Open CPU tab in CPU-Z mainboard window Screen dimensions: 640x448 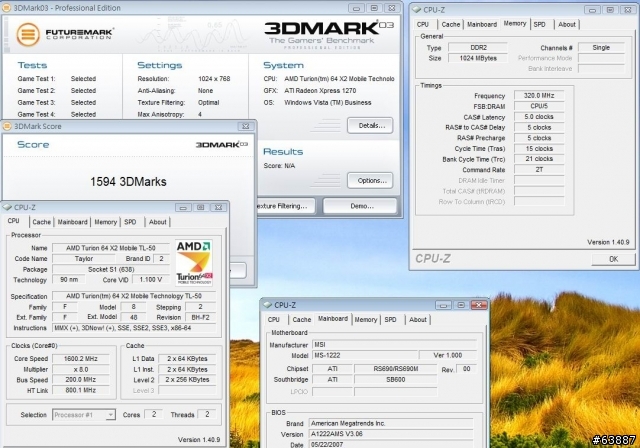click(x=274, y=319)
